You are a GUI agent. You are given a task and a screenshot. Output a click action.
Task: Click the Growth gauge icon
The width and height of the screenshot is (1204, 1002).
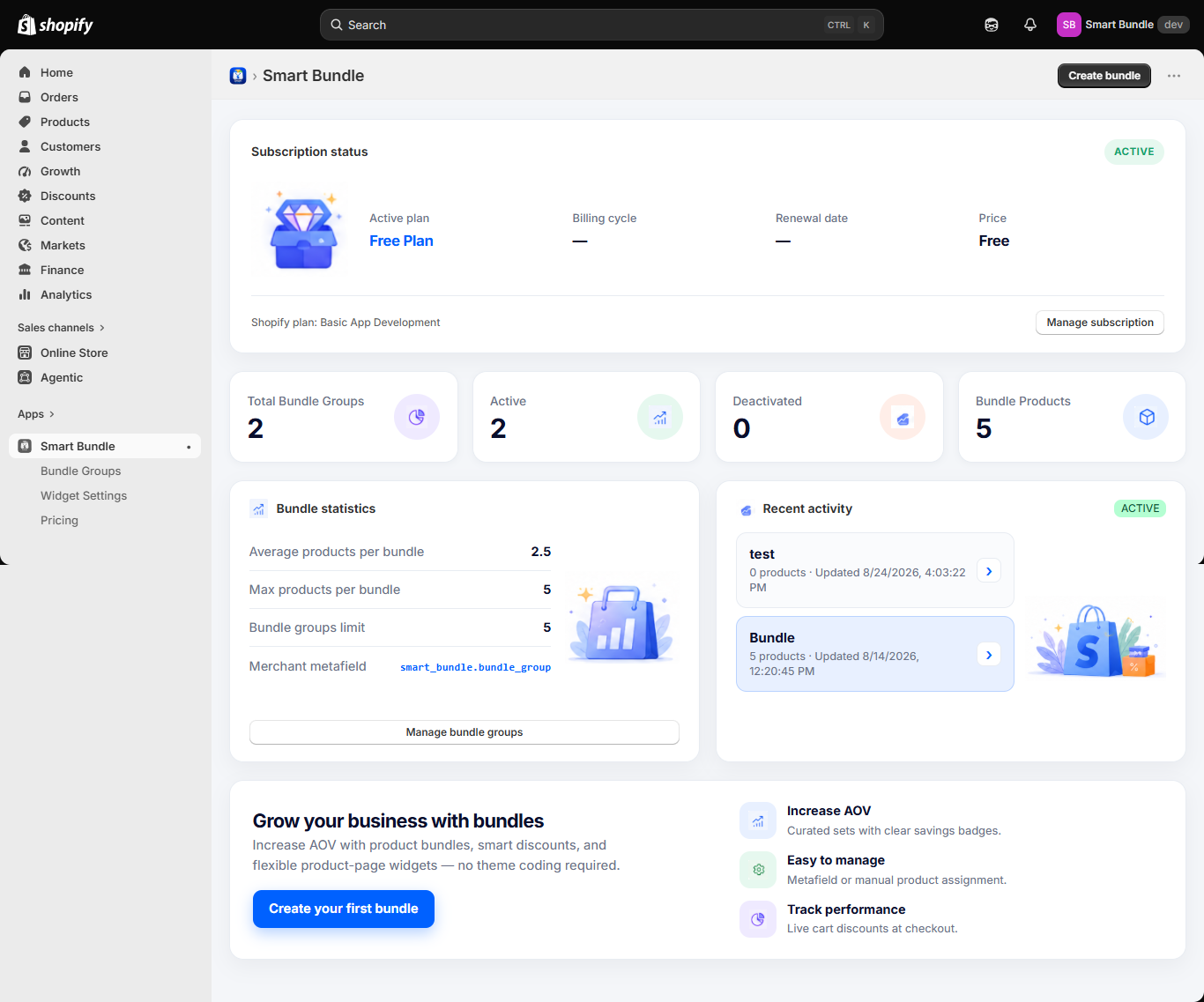[25, 171]
